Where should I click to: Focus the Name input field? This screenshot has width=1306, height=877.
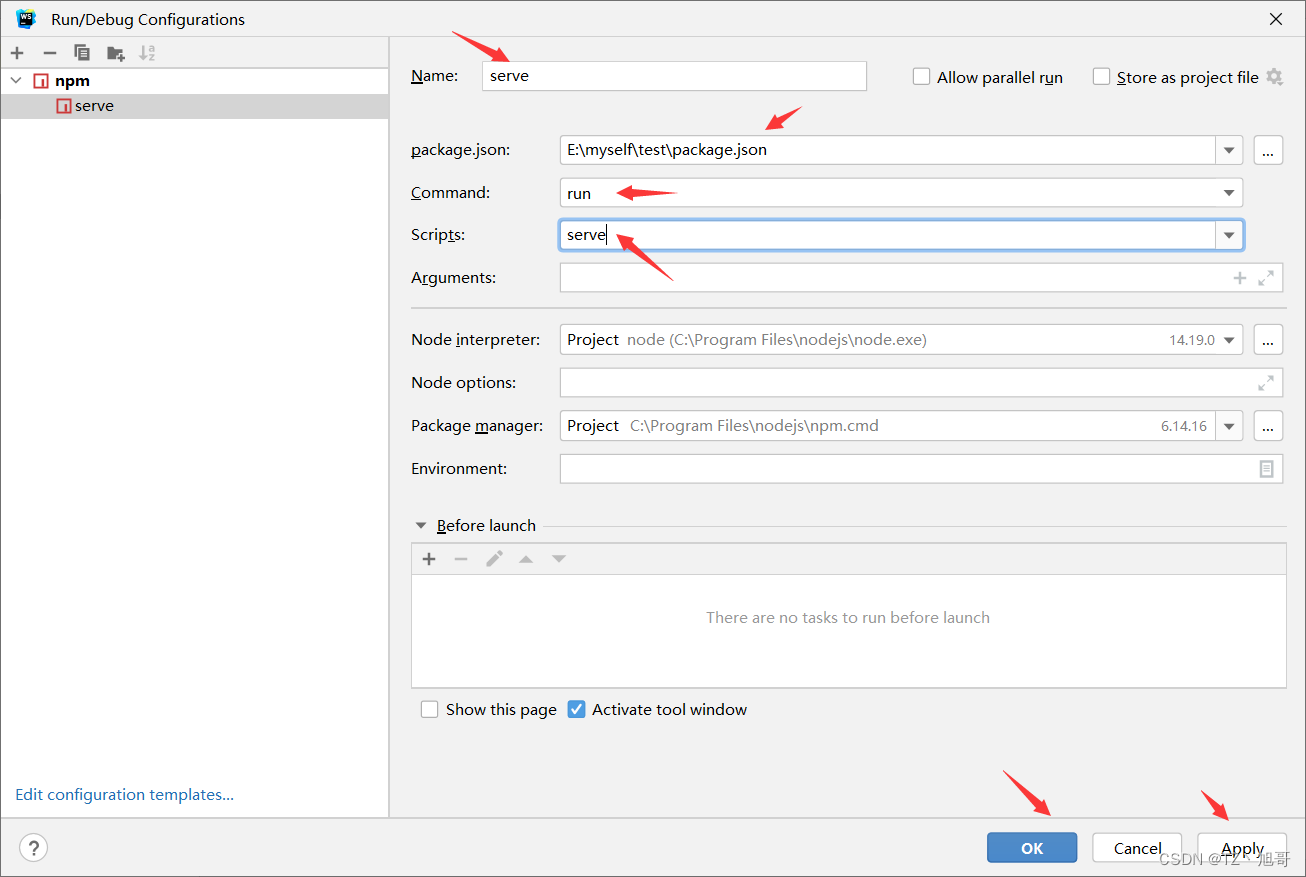click(x=674, y=76)
